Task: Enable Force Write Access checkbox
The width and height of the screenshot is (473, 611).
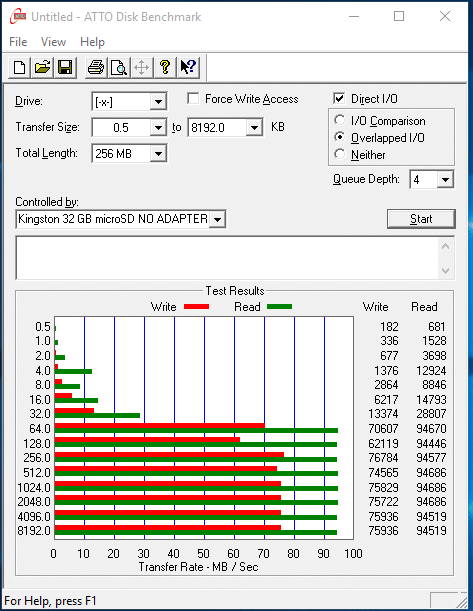Action: click(193, 99)
